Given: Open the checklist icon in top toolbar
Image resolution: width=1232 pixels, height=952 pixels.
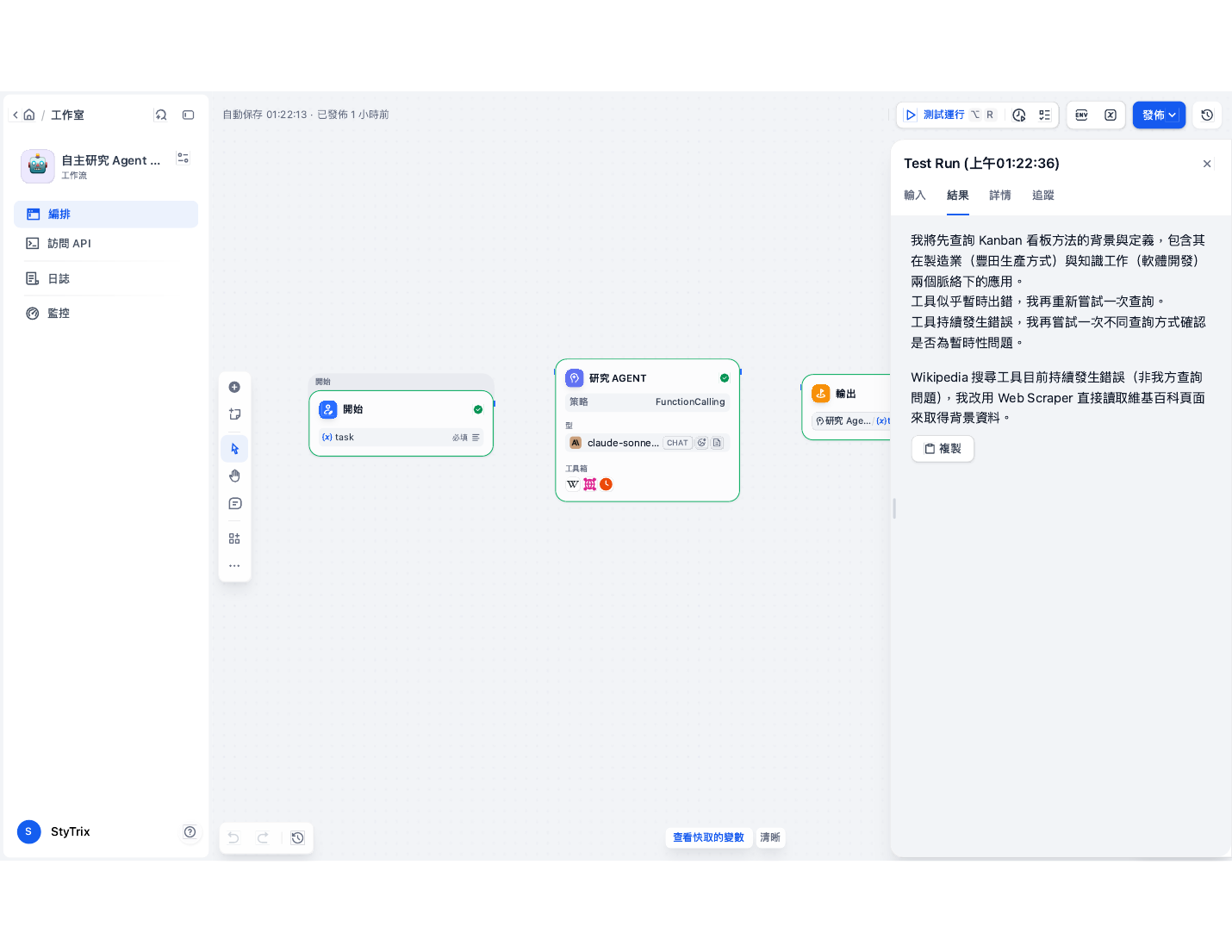Looking at the screenshot, I should click(1044, 115).
